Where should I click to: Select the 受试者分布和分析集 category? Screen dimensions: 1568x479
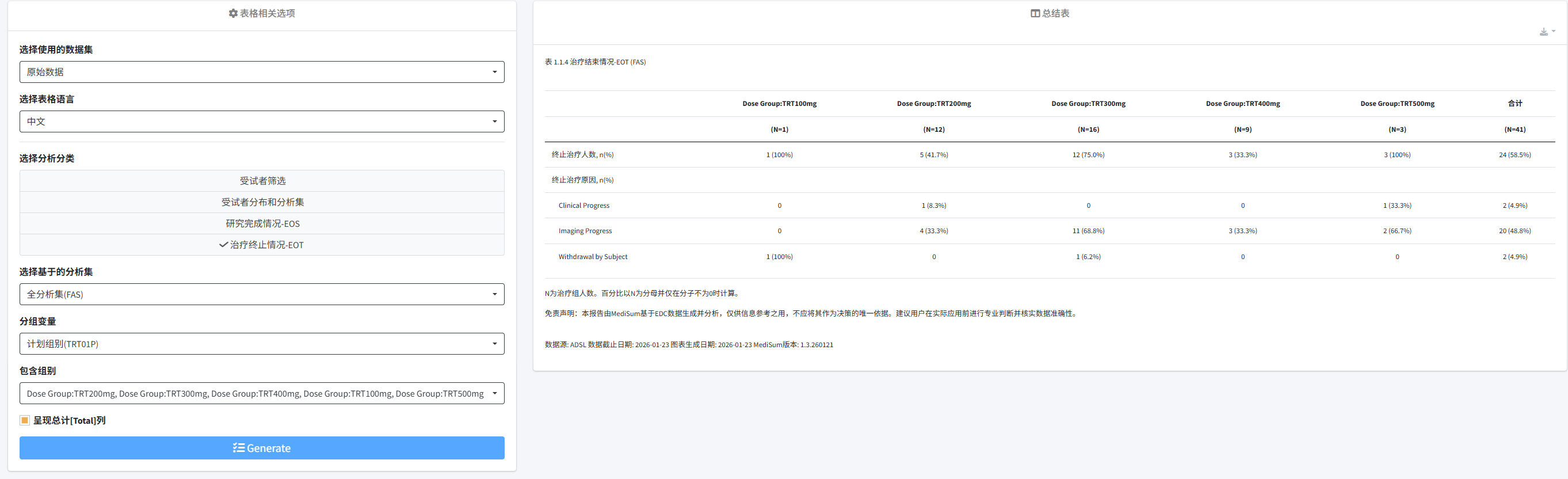[262, 202]
